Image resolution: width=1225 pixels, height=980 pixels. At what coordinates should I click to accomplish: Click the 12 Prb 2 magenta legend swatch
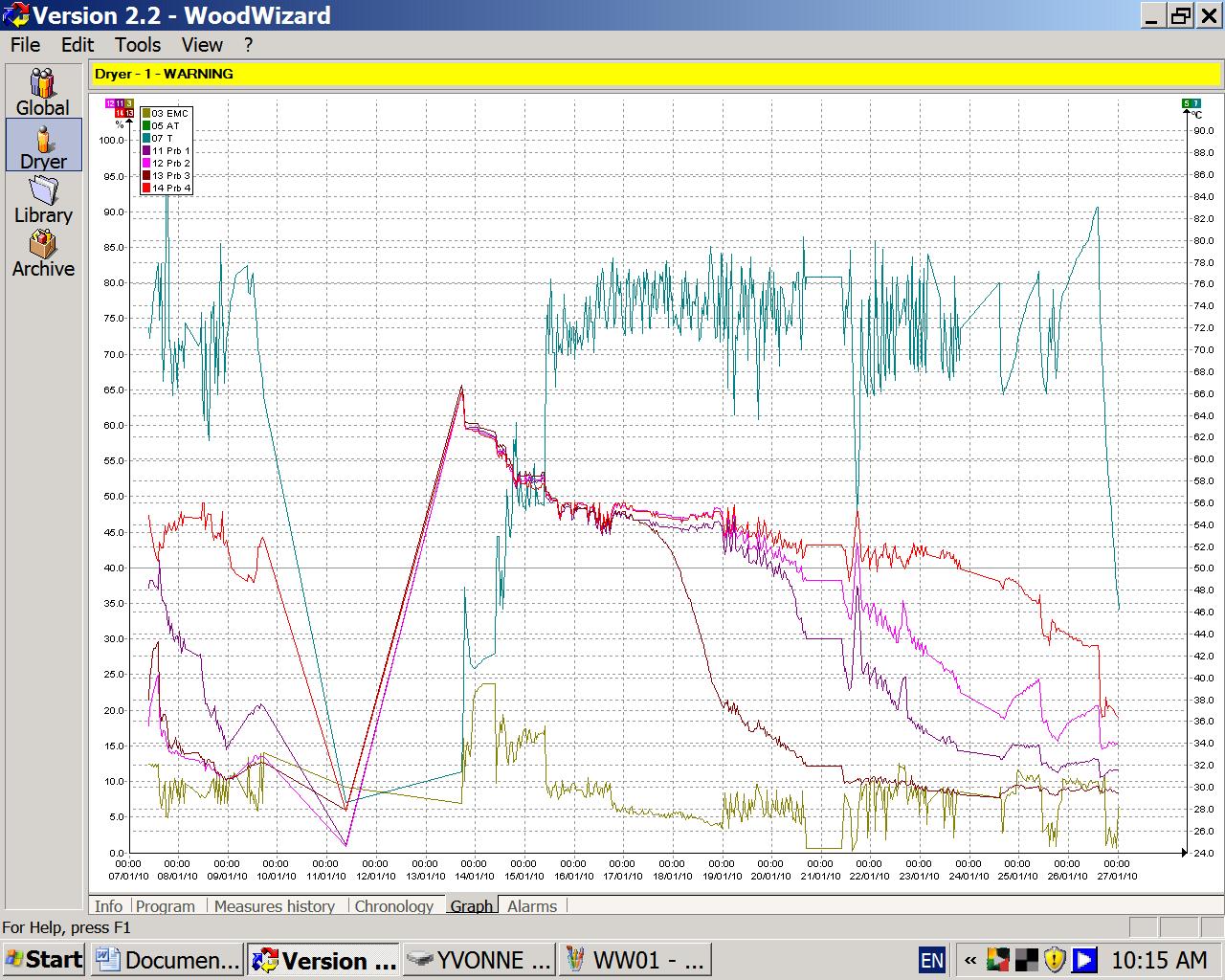click(146, 164)
